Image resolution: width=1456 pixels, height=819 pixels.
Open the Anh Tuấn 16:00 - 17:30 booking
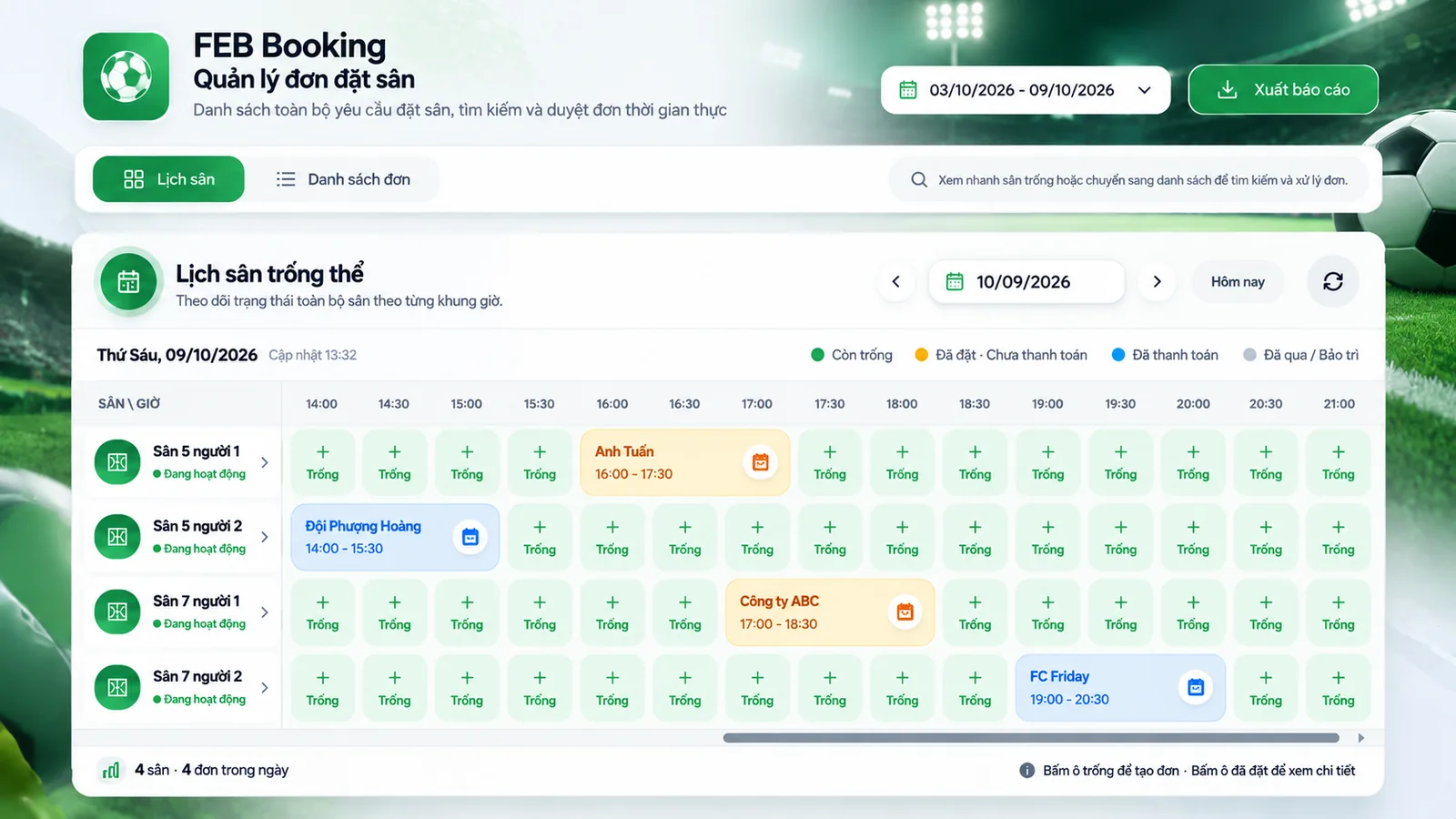coord(685,462)
